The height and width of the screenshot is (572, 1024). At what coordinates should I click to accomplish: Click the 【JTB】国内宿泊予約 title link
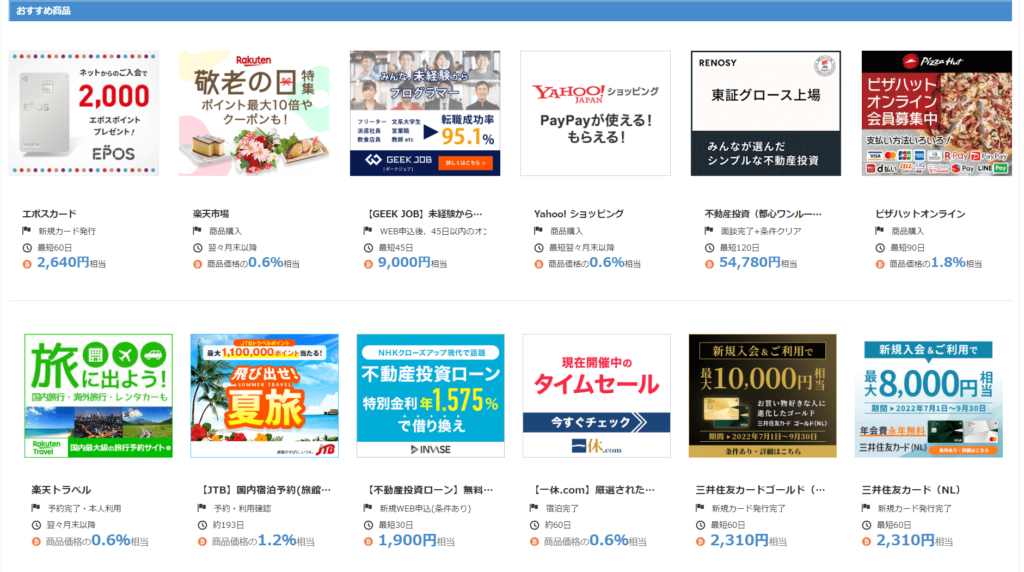pyautogui.click(x=264, y=490)
